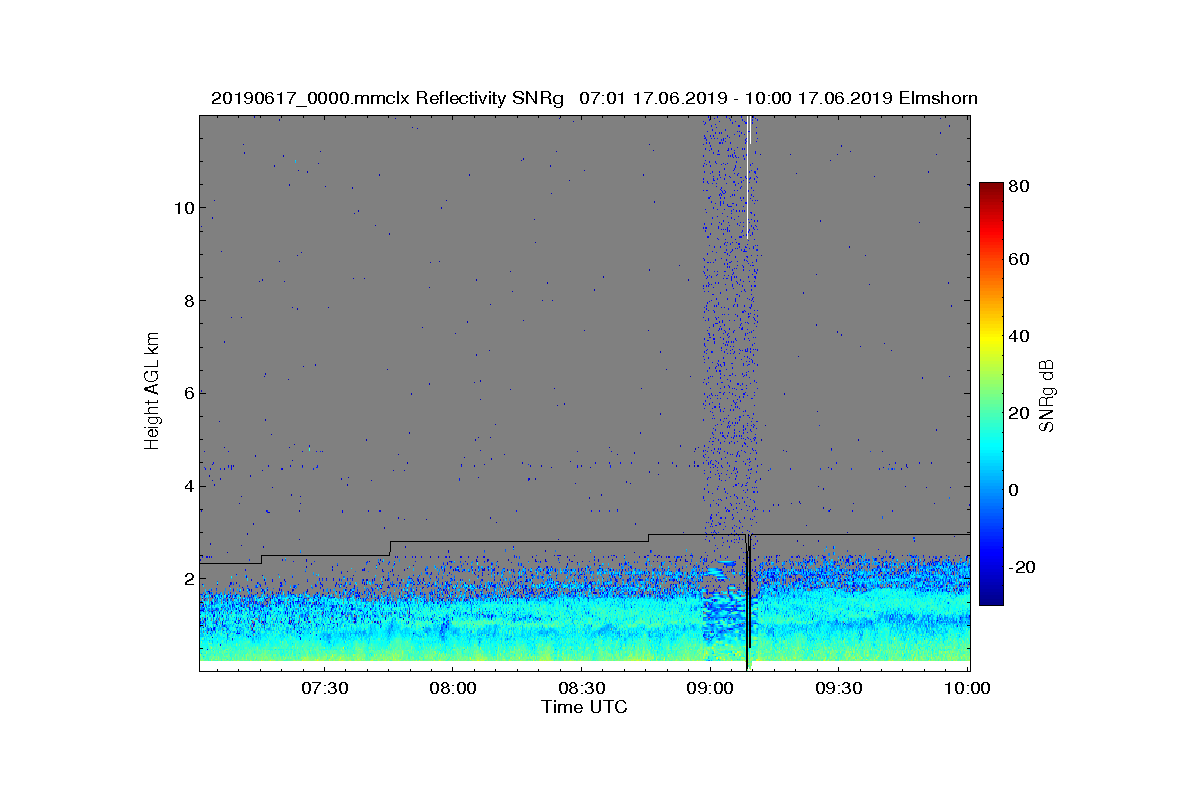Viewport: 1200px width, 800px height.
Task: Click the height tick label 2
Action: pyautogui.click(x=188, y=579)
